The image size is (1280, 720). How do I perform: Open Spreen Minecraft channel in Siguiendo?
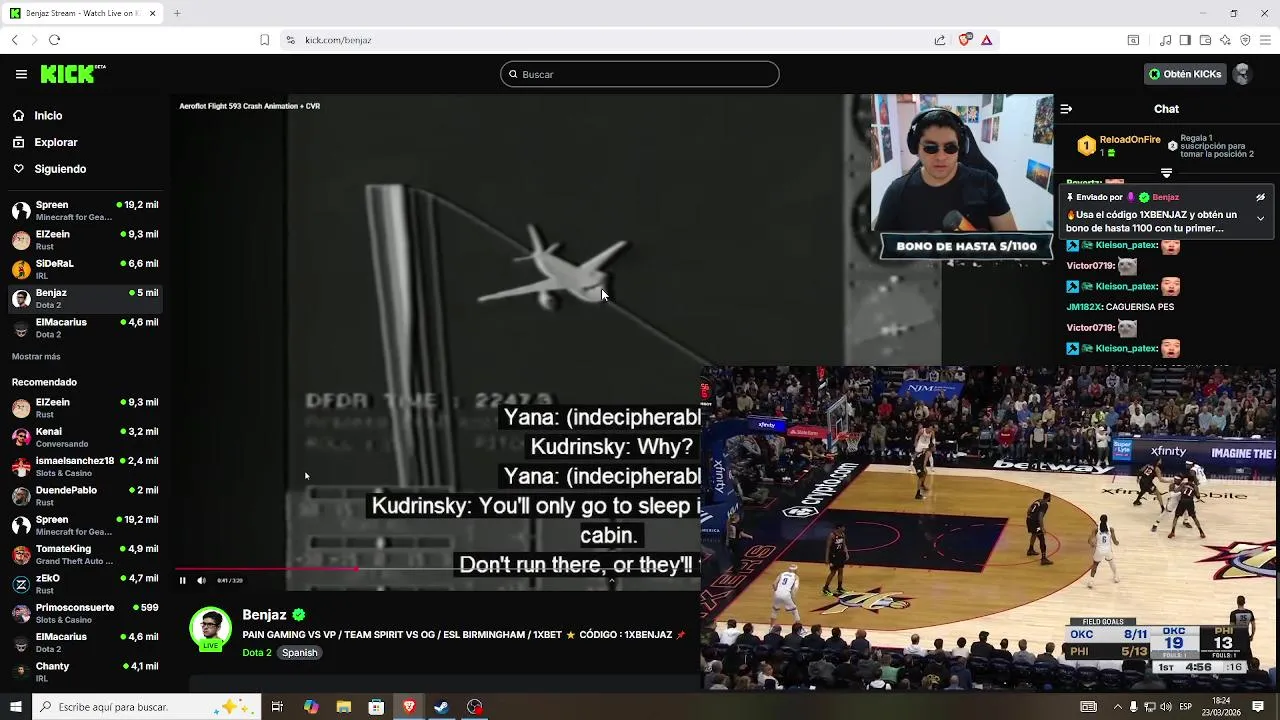tap(85, 210)
